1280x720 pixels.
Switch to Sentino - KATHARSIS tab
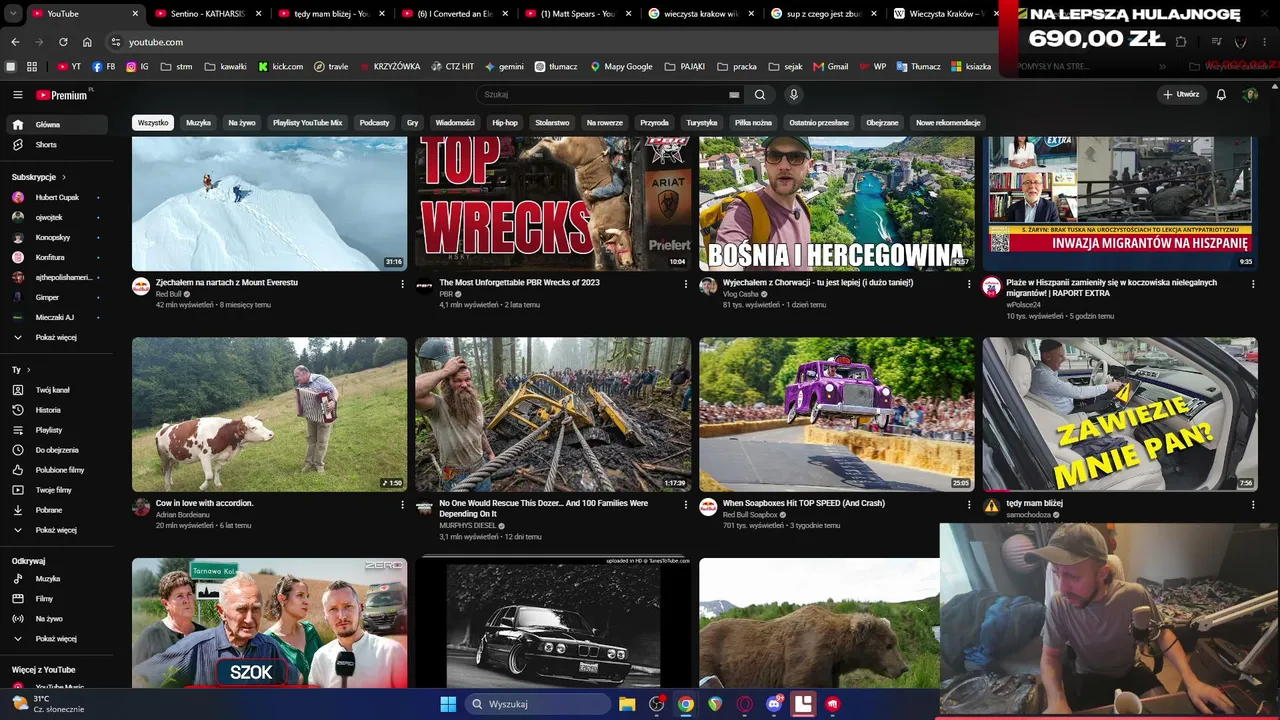pos(207,14)
